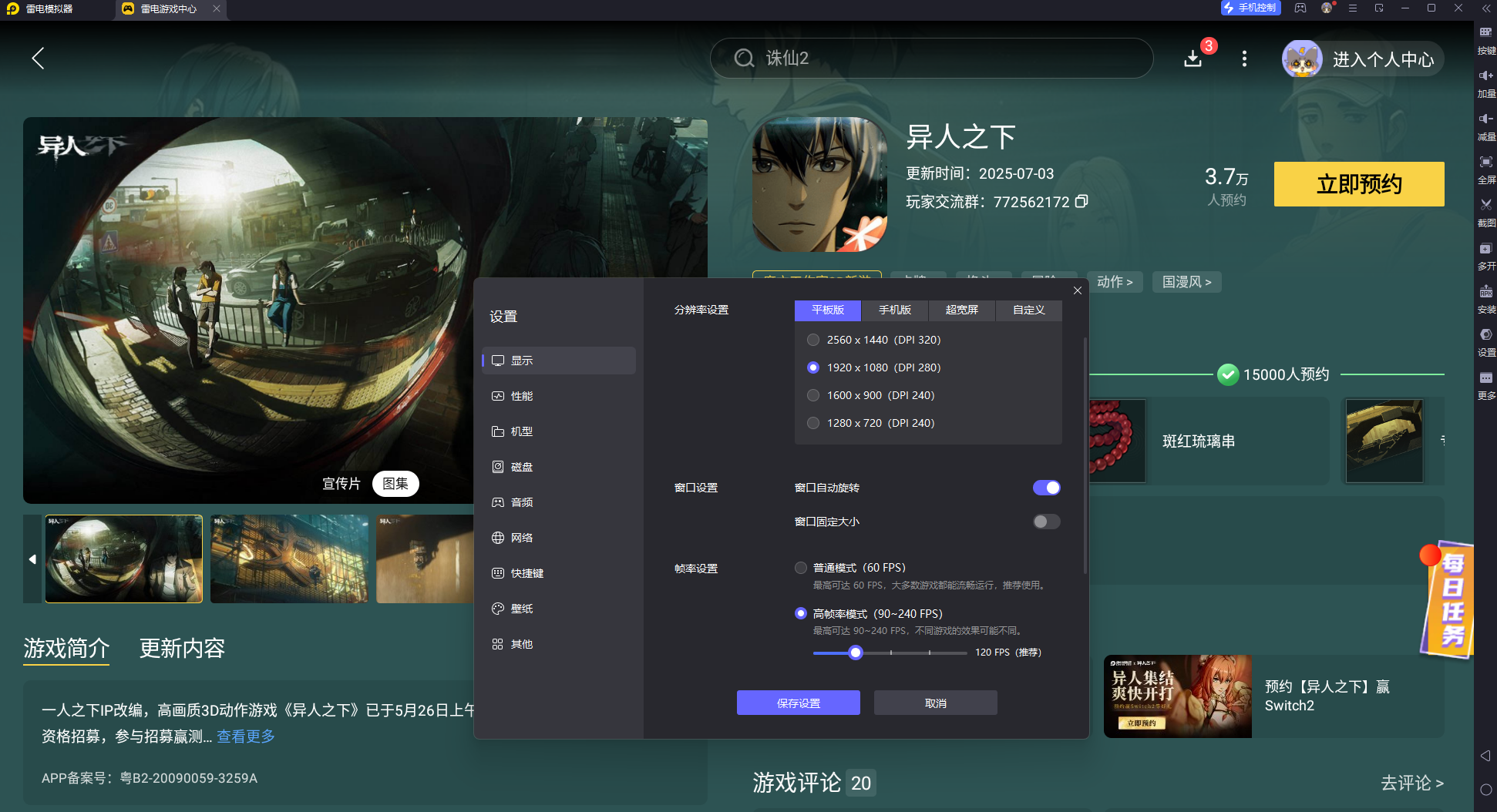The height and width of the screenshot is (812, 1497).
Task: Open the 快捷键 settings section
Action: [559, 573]
